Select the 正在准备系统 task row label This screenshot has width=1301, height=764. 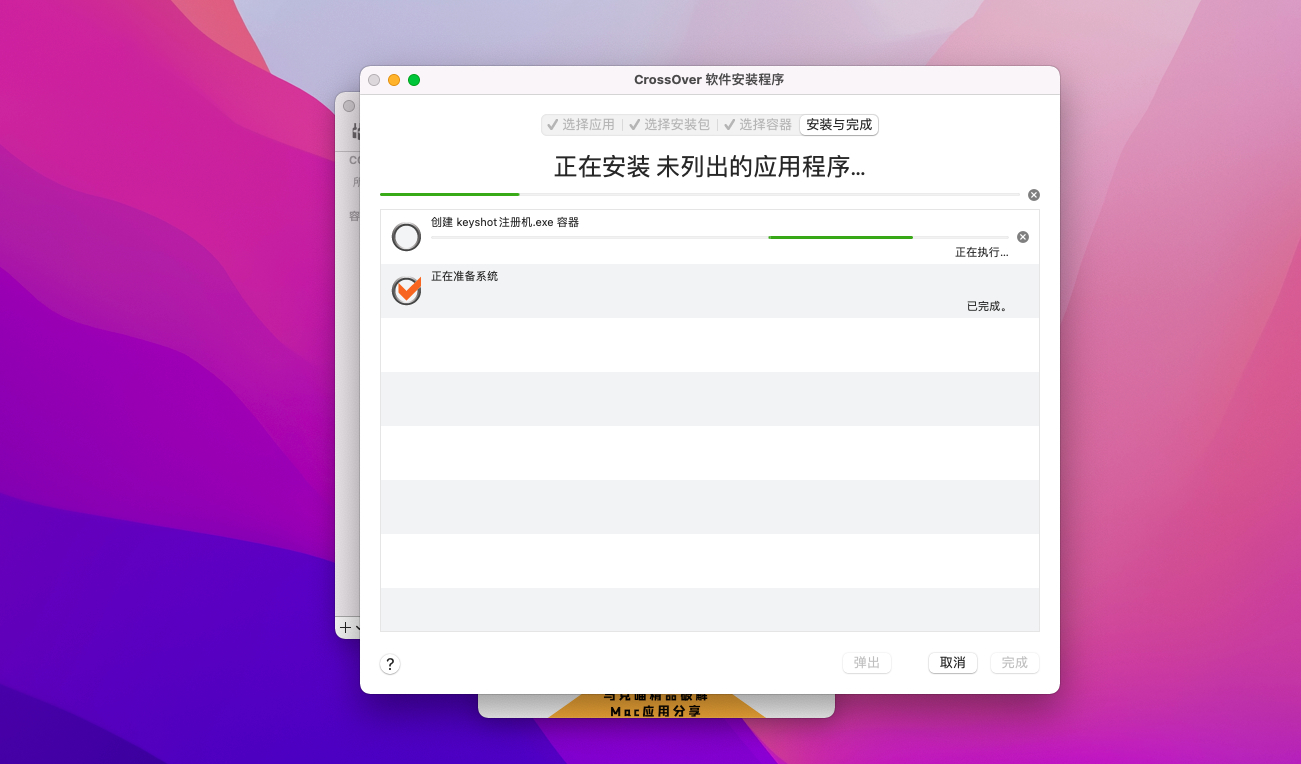point(464,276)
